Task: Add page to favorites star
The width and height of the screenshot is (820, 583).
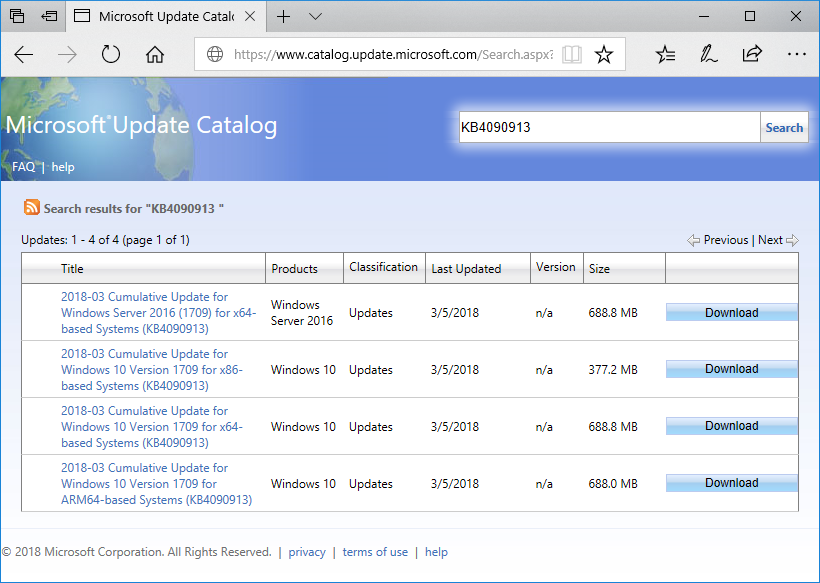Action: (x=604, y=55)
